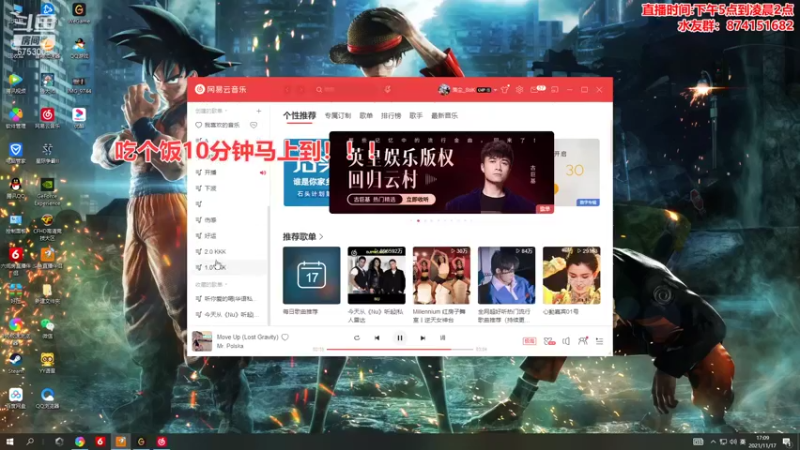Go back to the previous track
Screen dimensions: 800x450
(x=377, y=338)
